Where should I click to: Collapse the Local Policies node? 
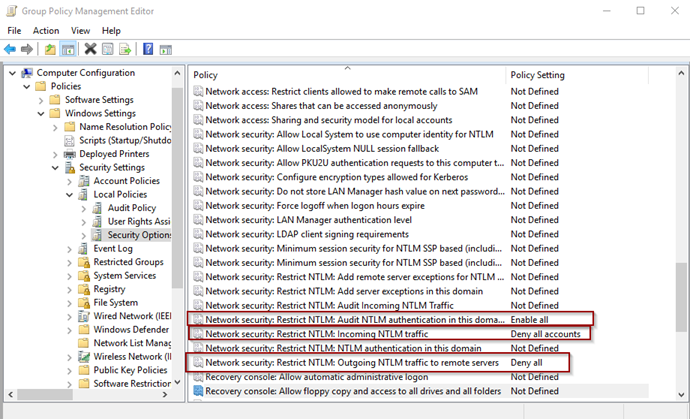[x=69, y=195]
